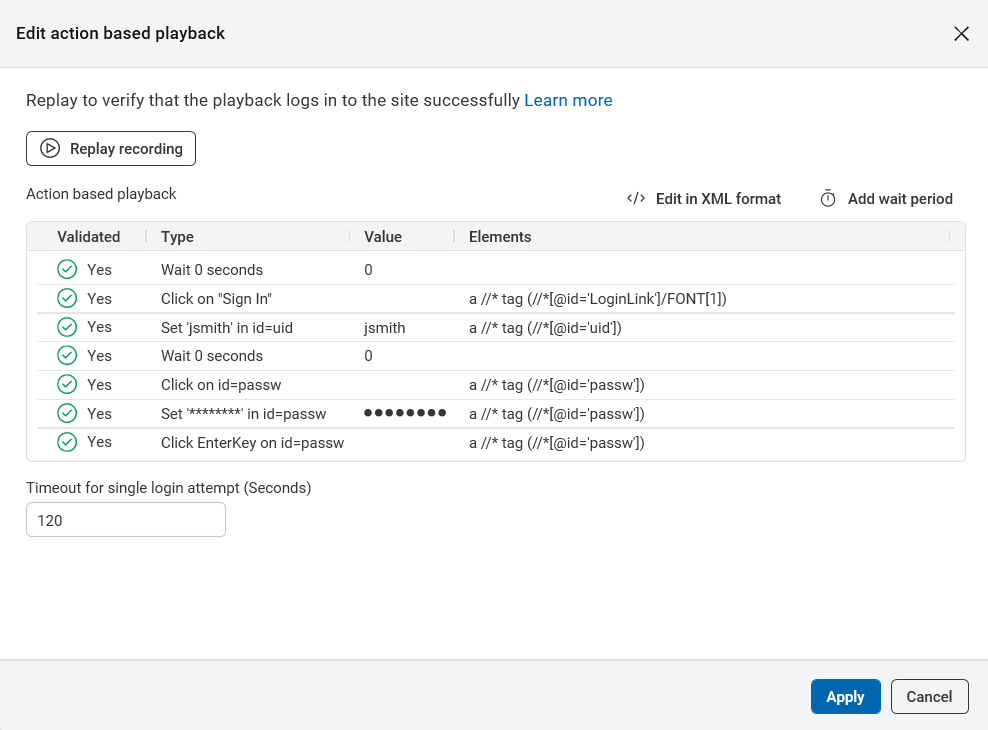This screenshot has width=988, height=730.
Task: Click the validated icon on masked password Set step
Action: point(67,413)
